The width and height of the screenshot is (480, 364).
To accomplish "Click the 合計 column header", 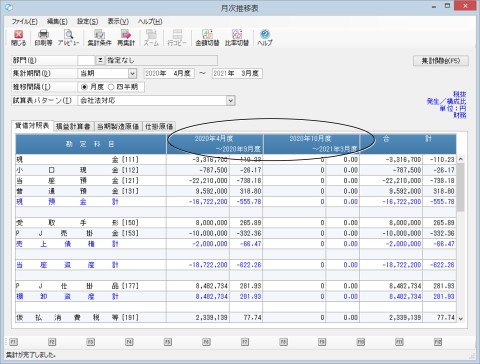I will 408,144.
